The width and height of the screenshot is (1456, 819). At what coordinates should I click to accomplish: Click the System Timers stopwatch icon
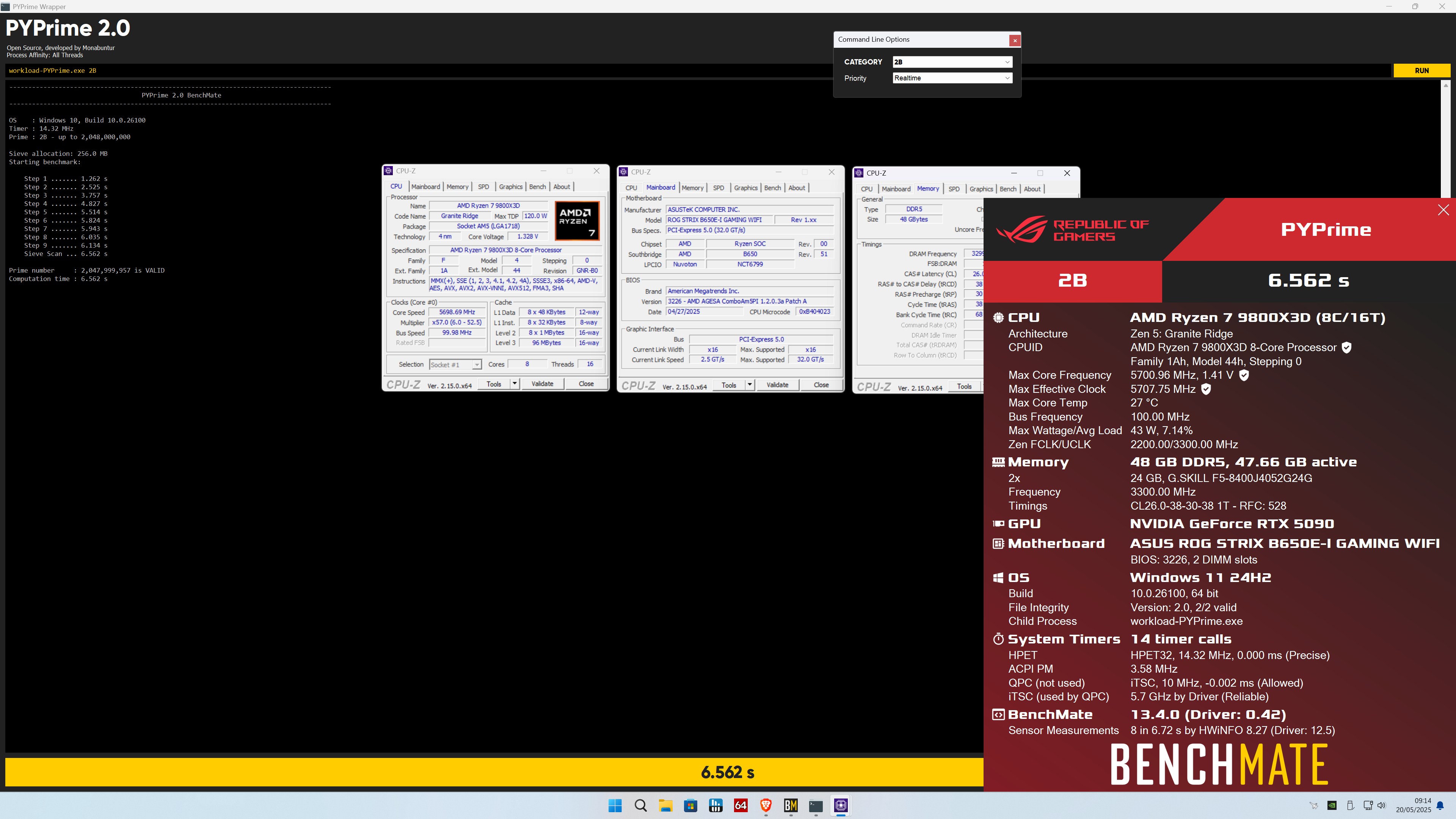click(998, 639)
